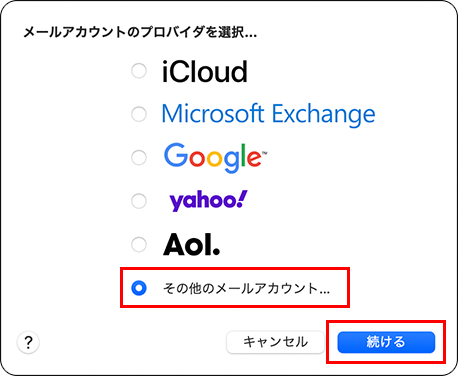Click the selected その他のメールアカウント radio button
The image size is (458, 376).
[139, 288]
